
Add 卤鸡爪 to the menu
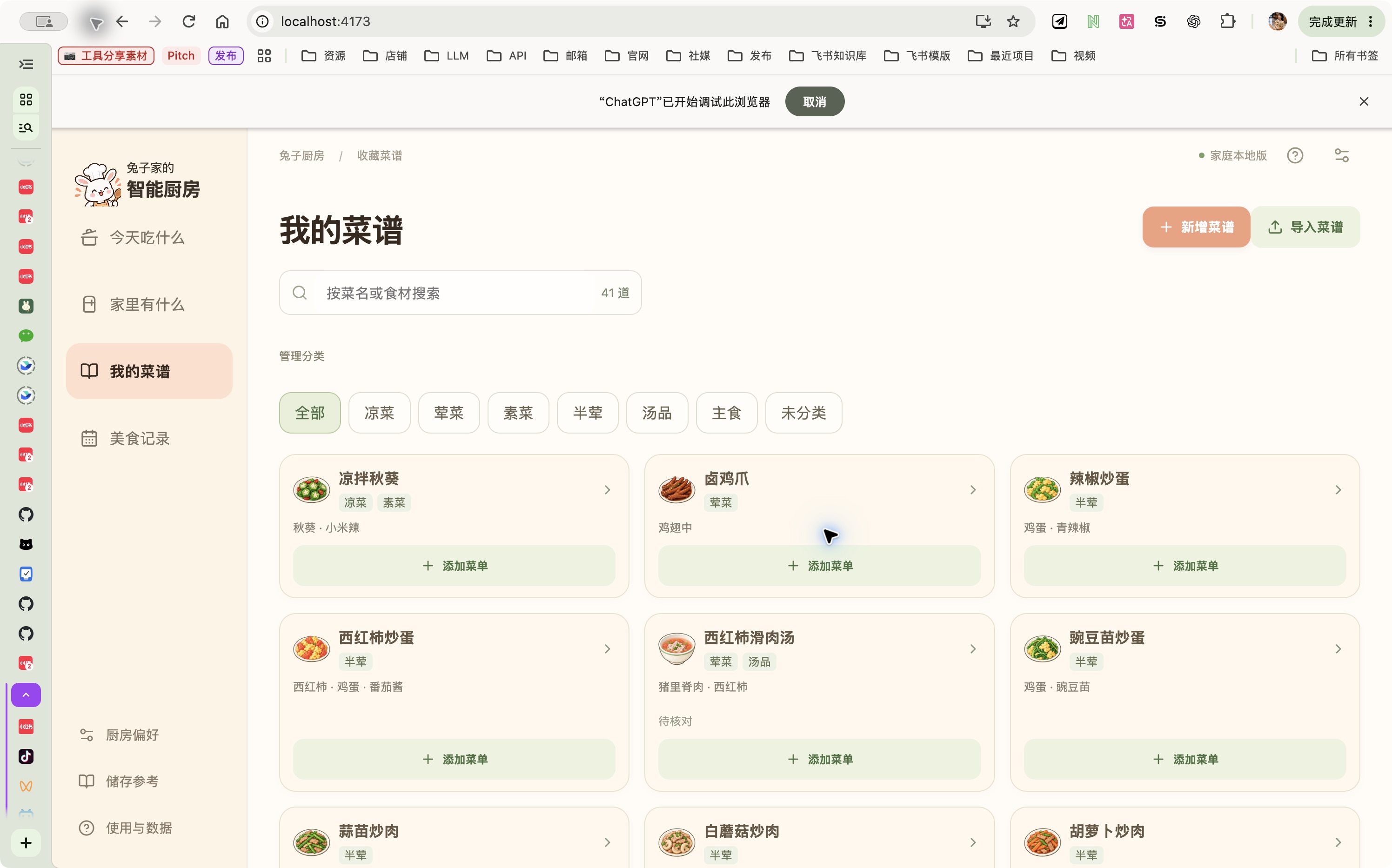820,566
